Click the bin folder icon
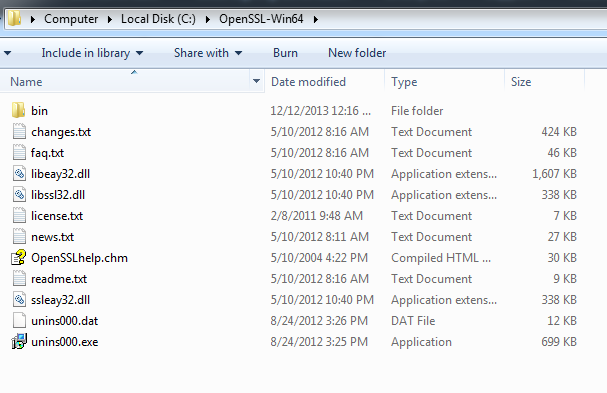This screenshot has width=607, height=393. (x=19, y=110)
